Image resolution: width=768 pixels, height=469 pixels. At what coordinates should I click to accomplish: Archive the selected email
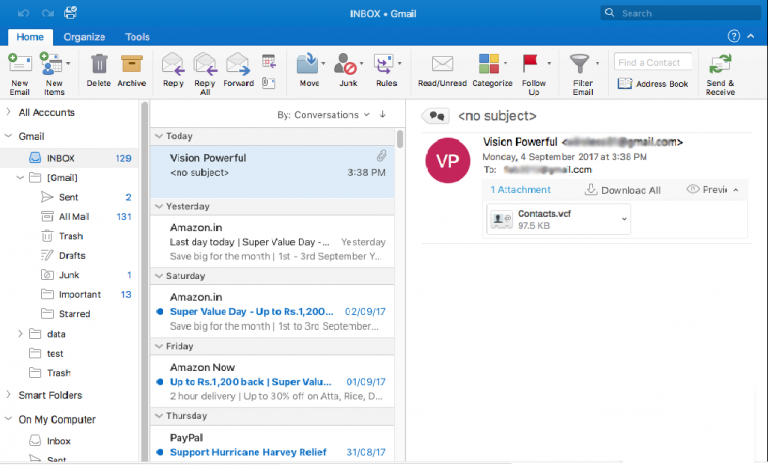coord(132,70)
